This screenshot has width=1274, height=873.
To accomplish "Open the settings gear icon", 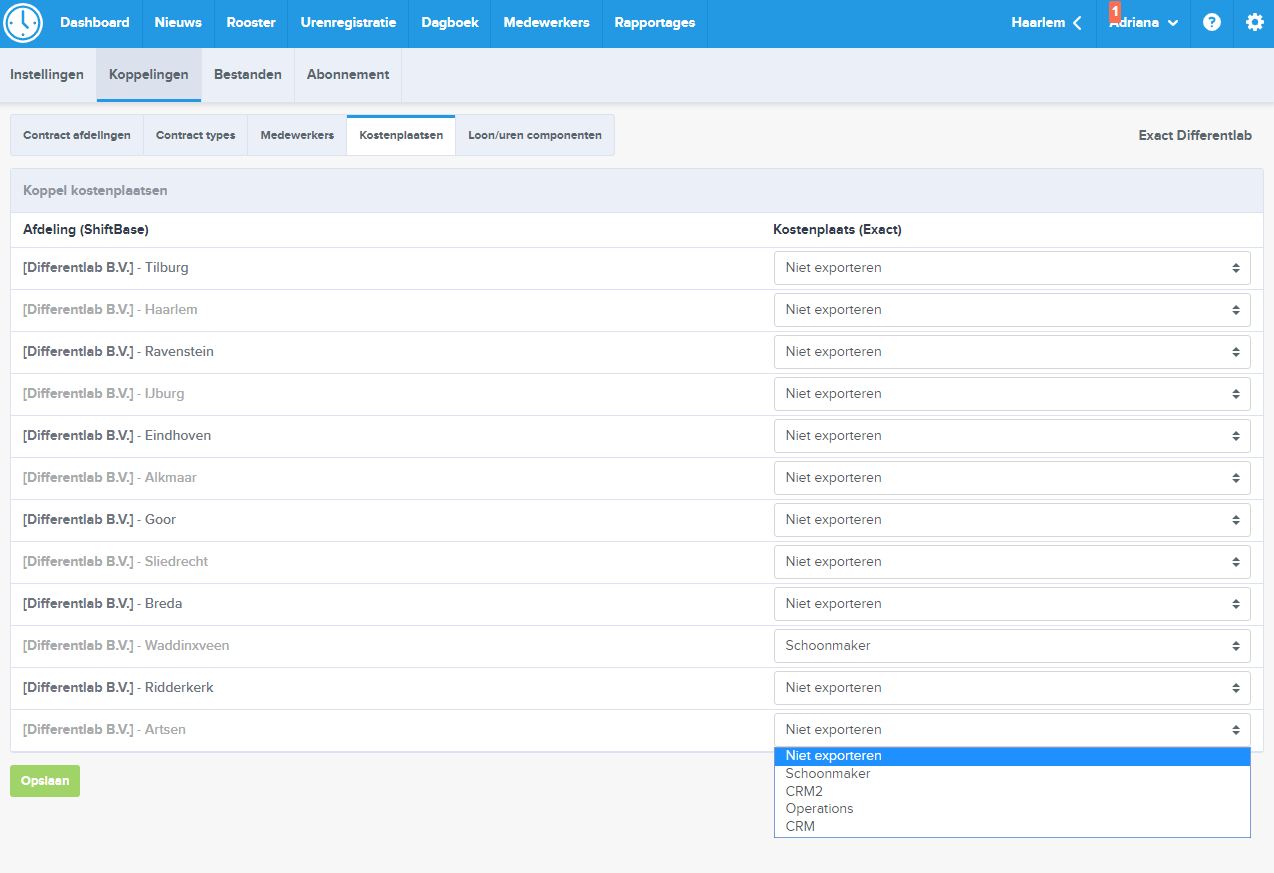I will point(1255,23).
